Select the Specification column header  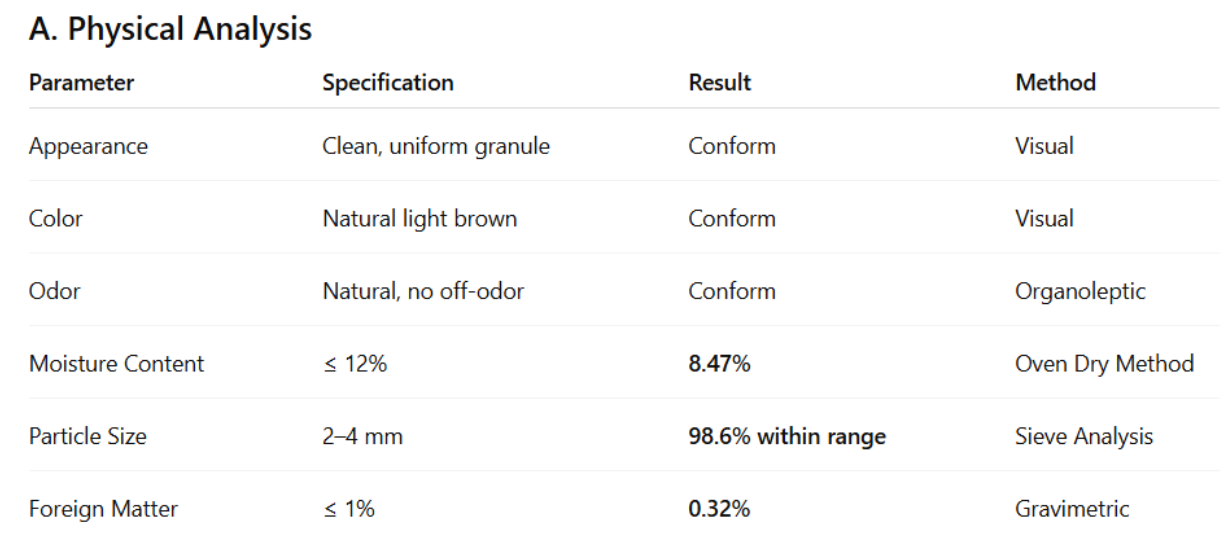[388, 82]
